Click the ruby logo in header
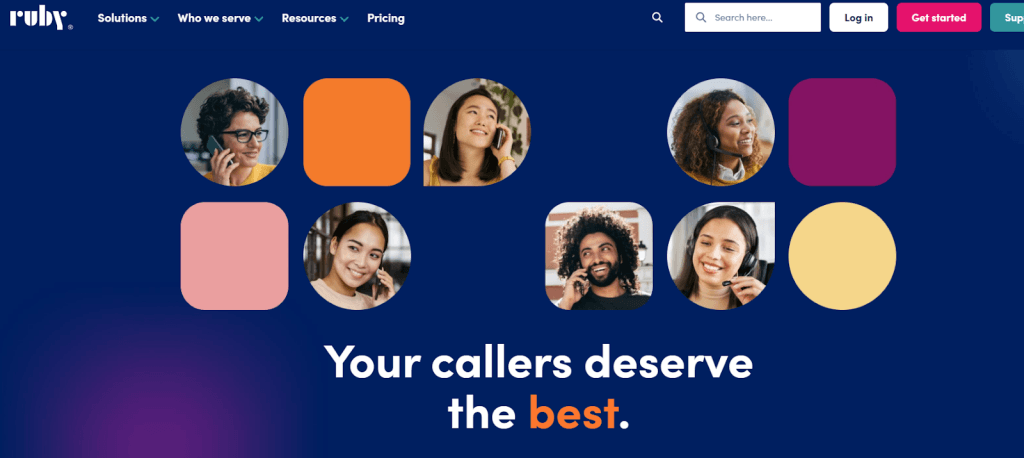The width and height of the screenshot is (1024, 458). [40, 18]
